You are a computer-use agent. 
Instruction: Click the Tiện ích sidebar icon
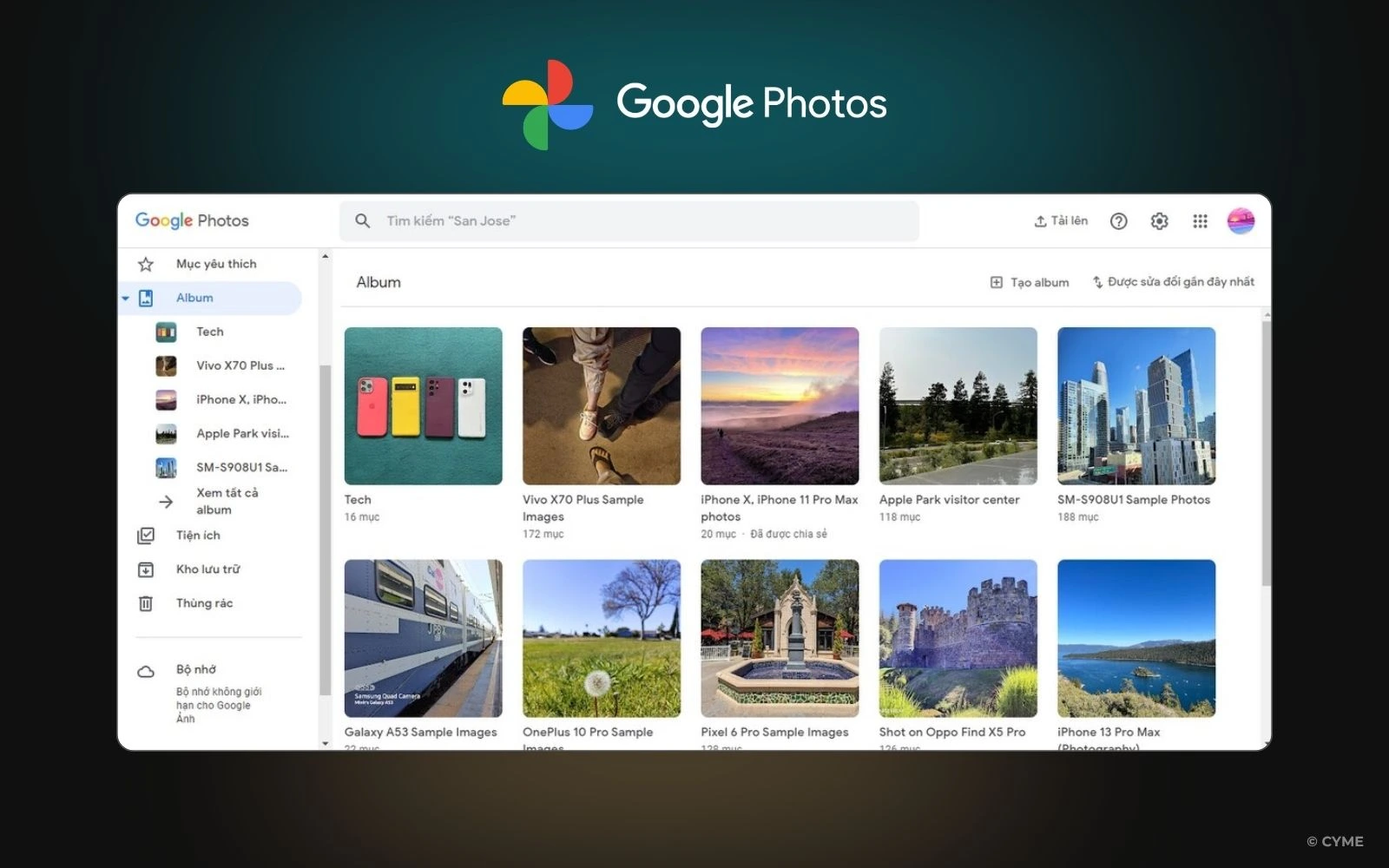[146, 536]
